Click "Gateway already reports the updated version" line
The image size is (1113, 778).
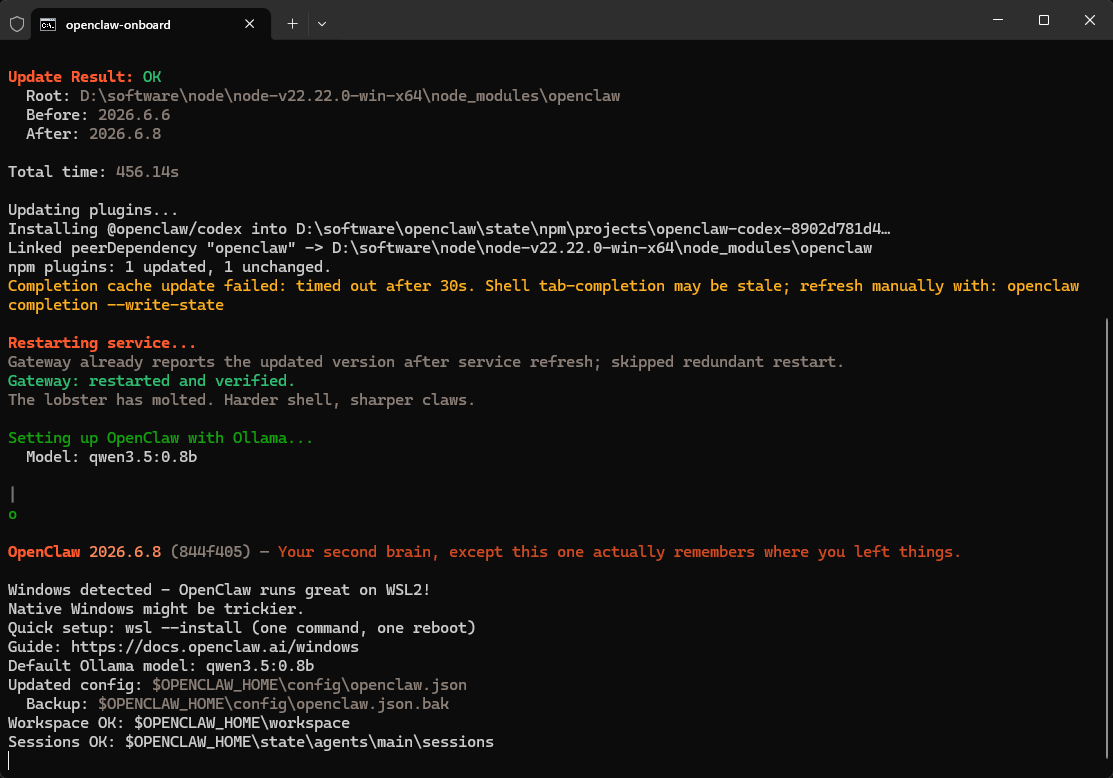pyautogui.click(x=426, y=362)
